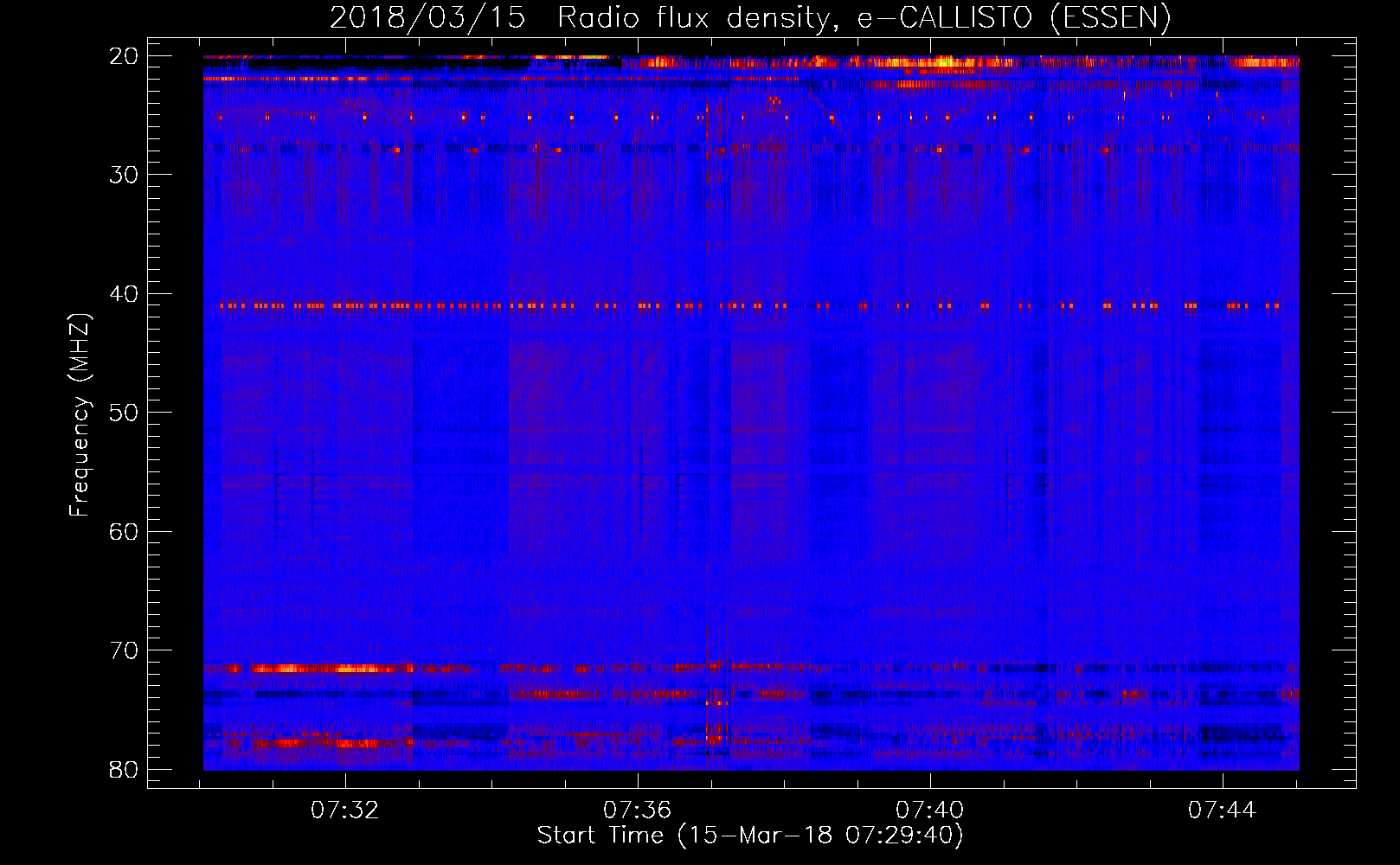Click the 40 frequency tick label
The image size is (1400, 865).
[125, 294]
